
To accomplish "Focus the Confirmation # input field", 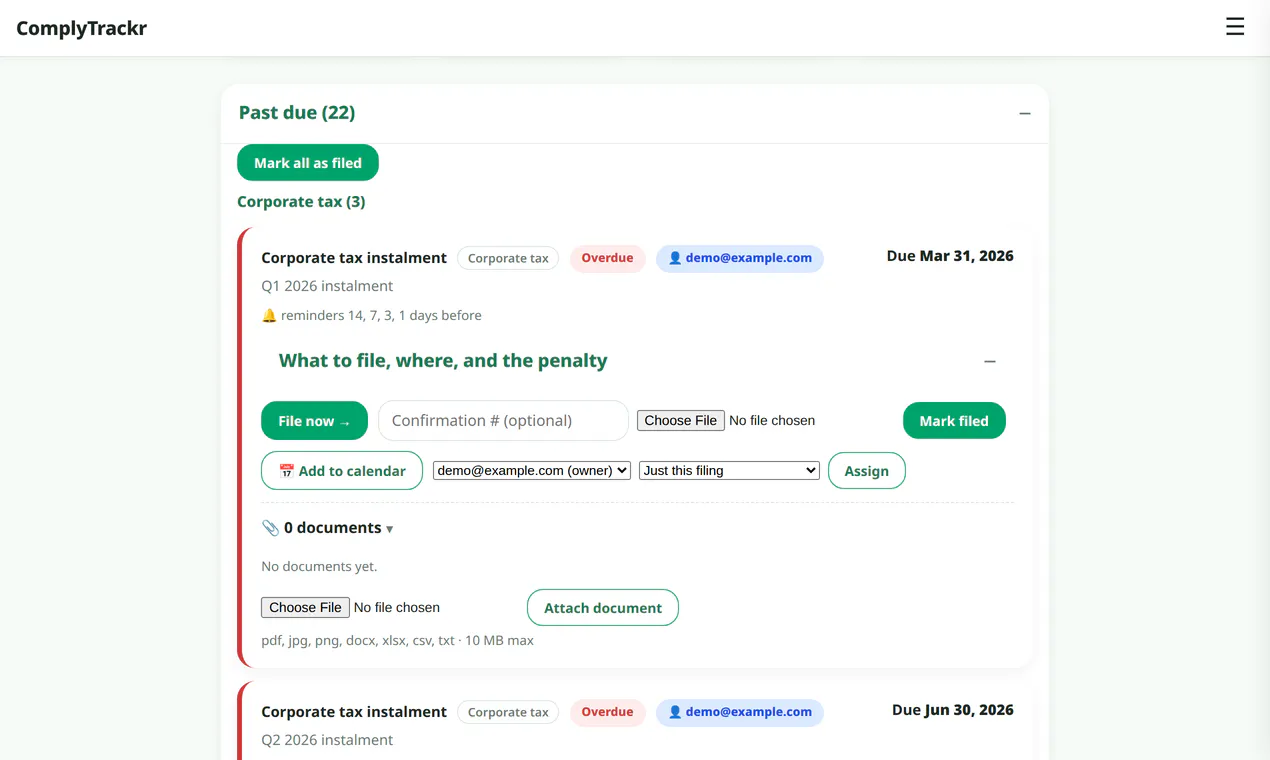I will click(503, 421).
